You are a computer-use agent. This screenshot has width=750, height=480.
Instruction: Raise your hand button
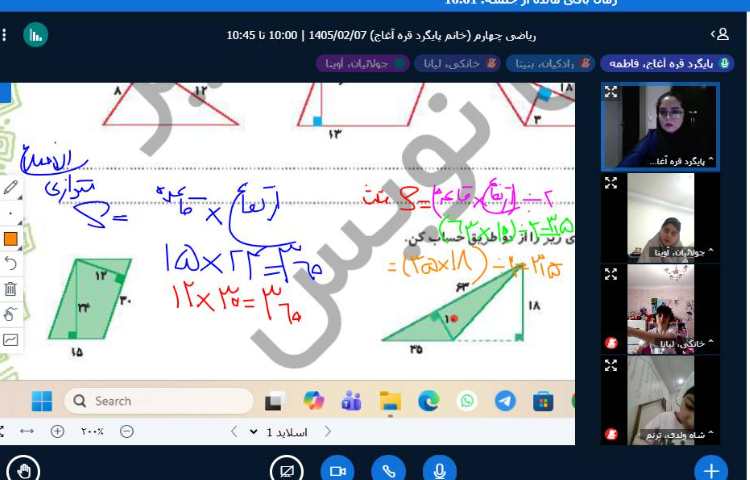[23, 471]
